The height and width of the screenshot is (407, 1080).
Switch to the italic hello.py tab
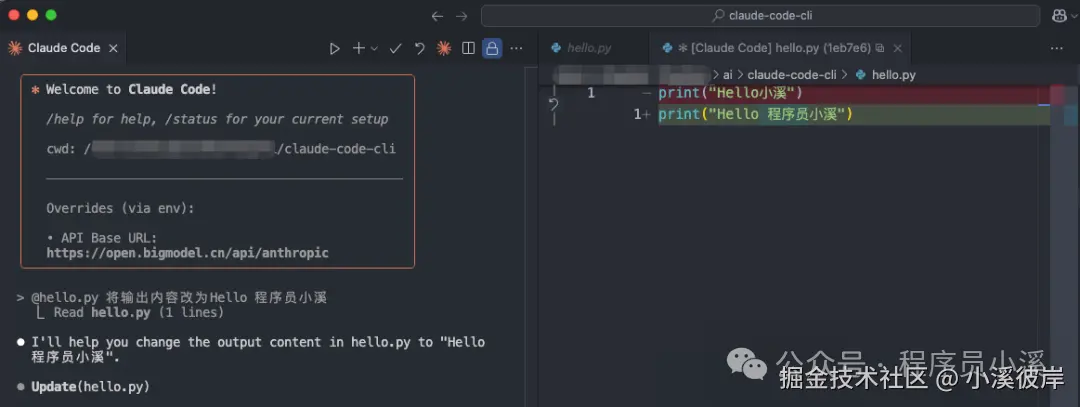(589, 48)
